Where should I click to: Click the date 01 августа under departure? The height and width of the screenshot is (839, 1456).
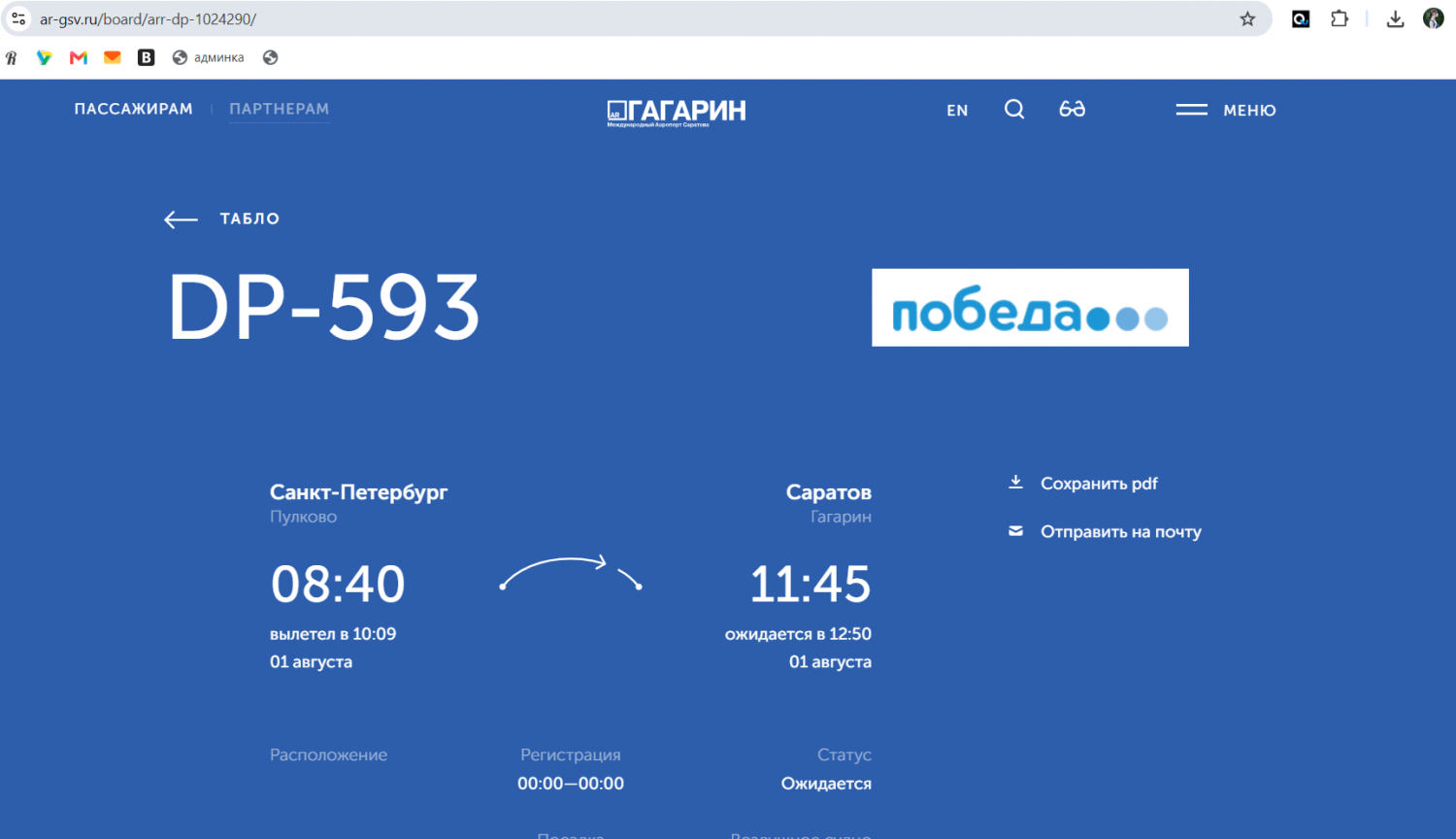(x=311, y=662)
